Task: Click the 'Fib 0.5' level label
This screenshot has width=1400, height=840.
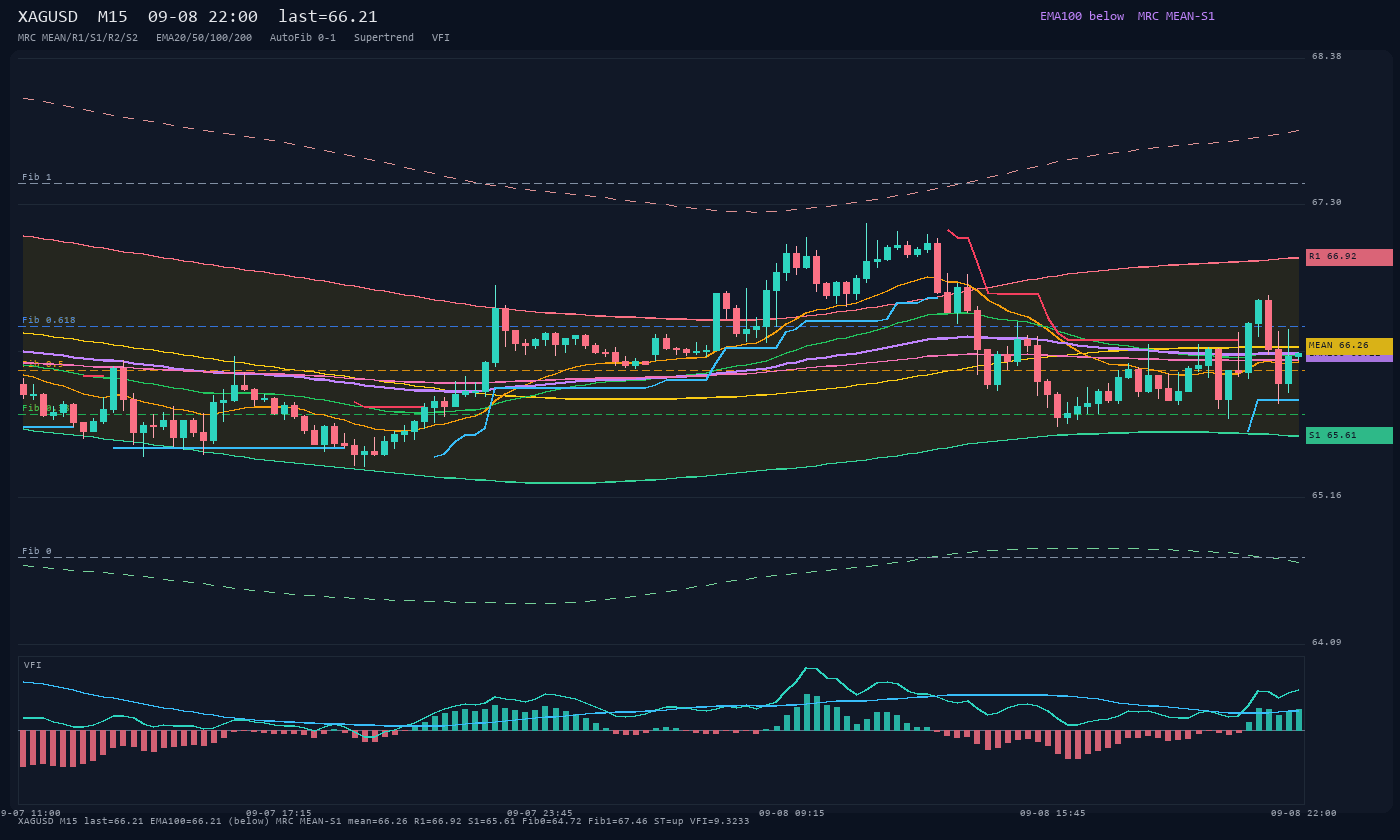Action: [x=43, y=364]
